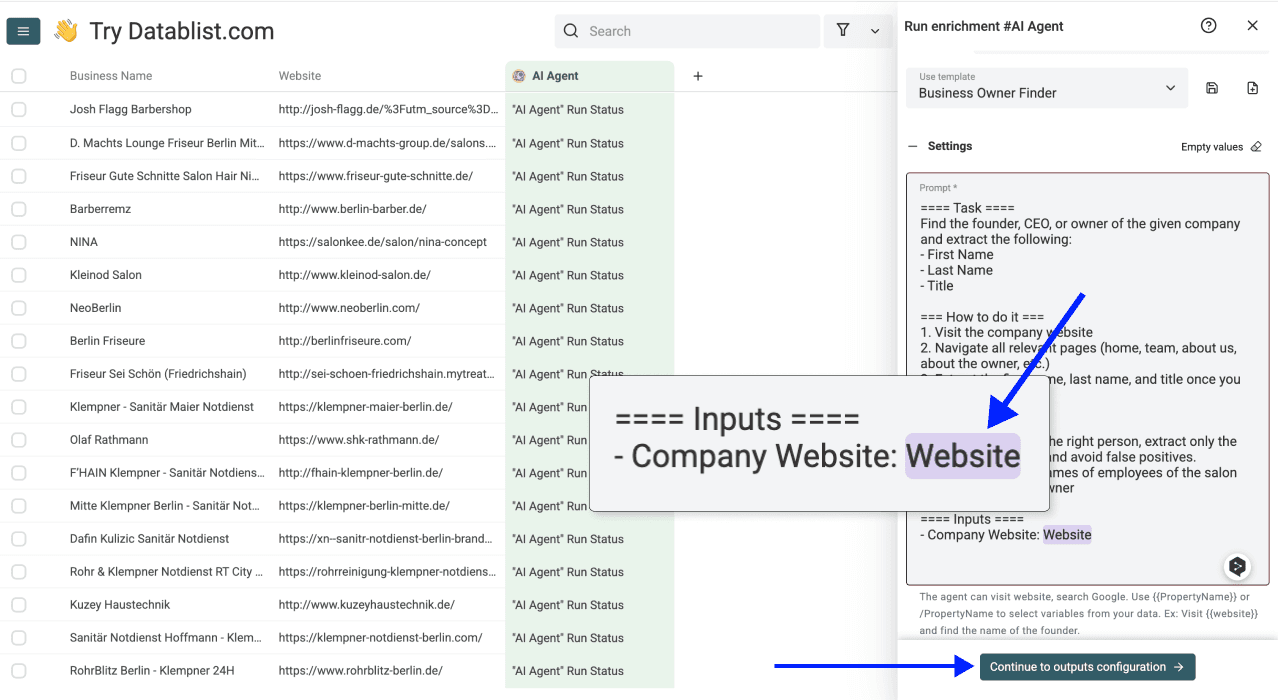Save the current template with the floppy disk icon

tap(1211, 88)
